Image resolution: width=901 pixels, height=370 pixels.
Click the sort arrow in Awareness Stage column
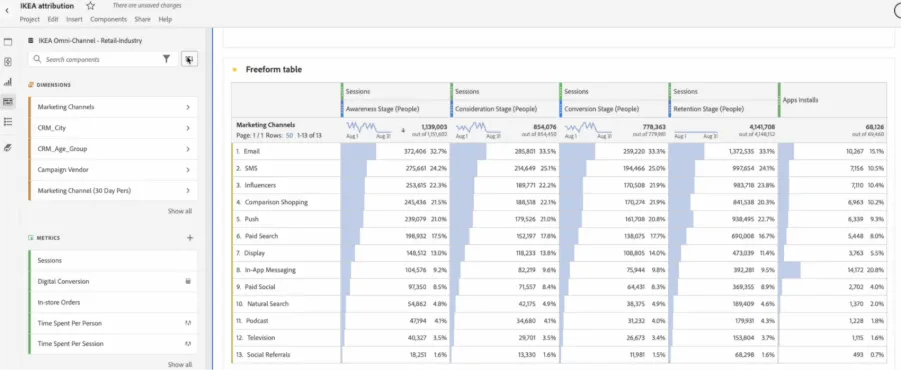(403, 130)
